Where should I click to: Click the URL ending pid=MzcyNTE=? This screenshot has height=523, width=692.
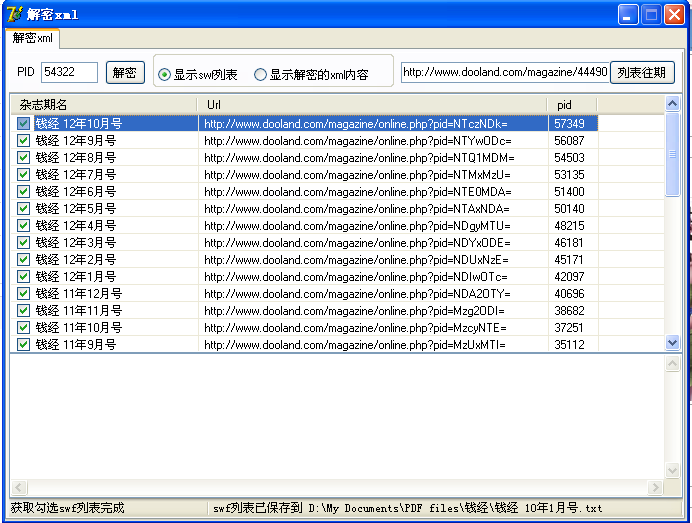[x=355, y=327]
